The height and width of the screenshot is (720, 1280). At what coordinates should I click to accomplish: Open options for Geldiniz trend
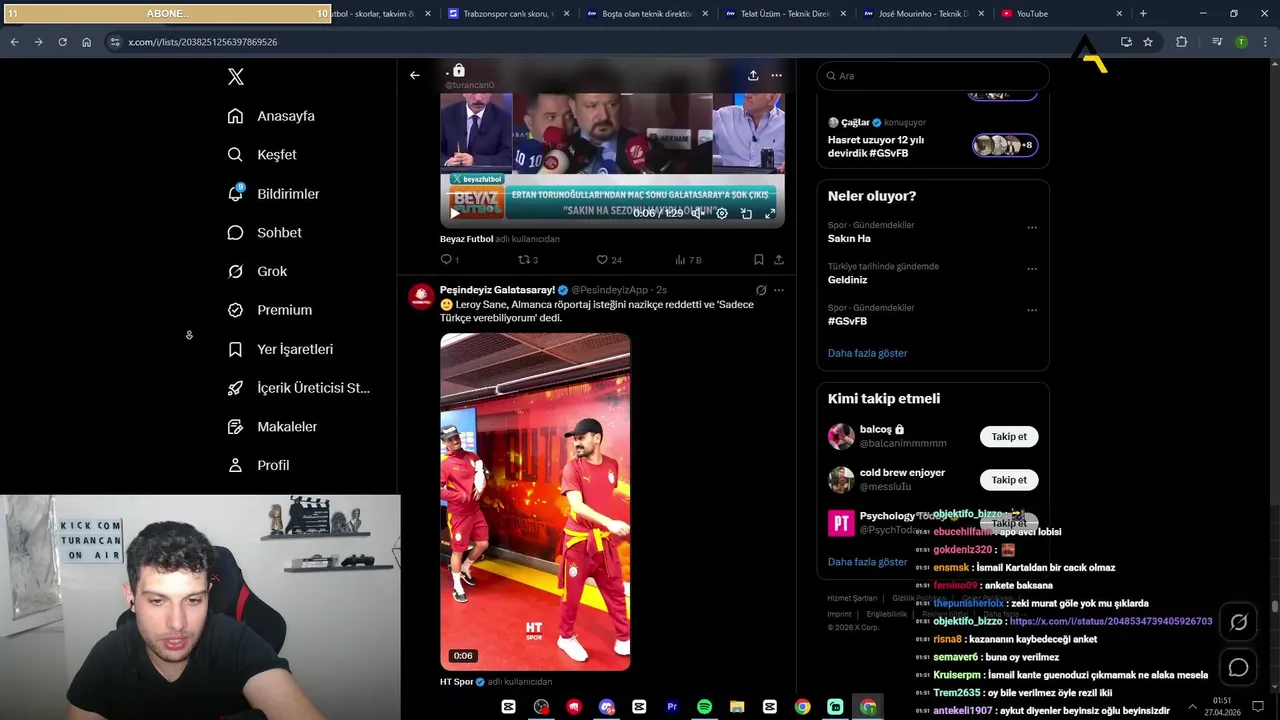pyautogui.click(x=1032, y=269)
